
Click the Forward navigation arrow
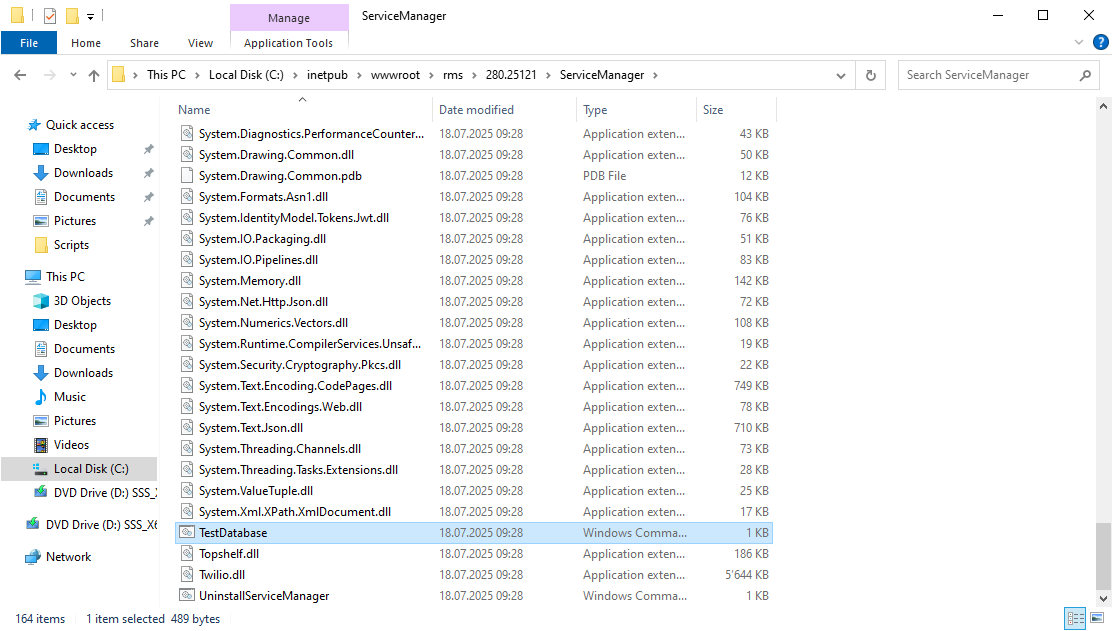[x=49, y=75]
